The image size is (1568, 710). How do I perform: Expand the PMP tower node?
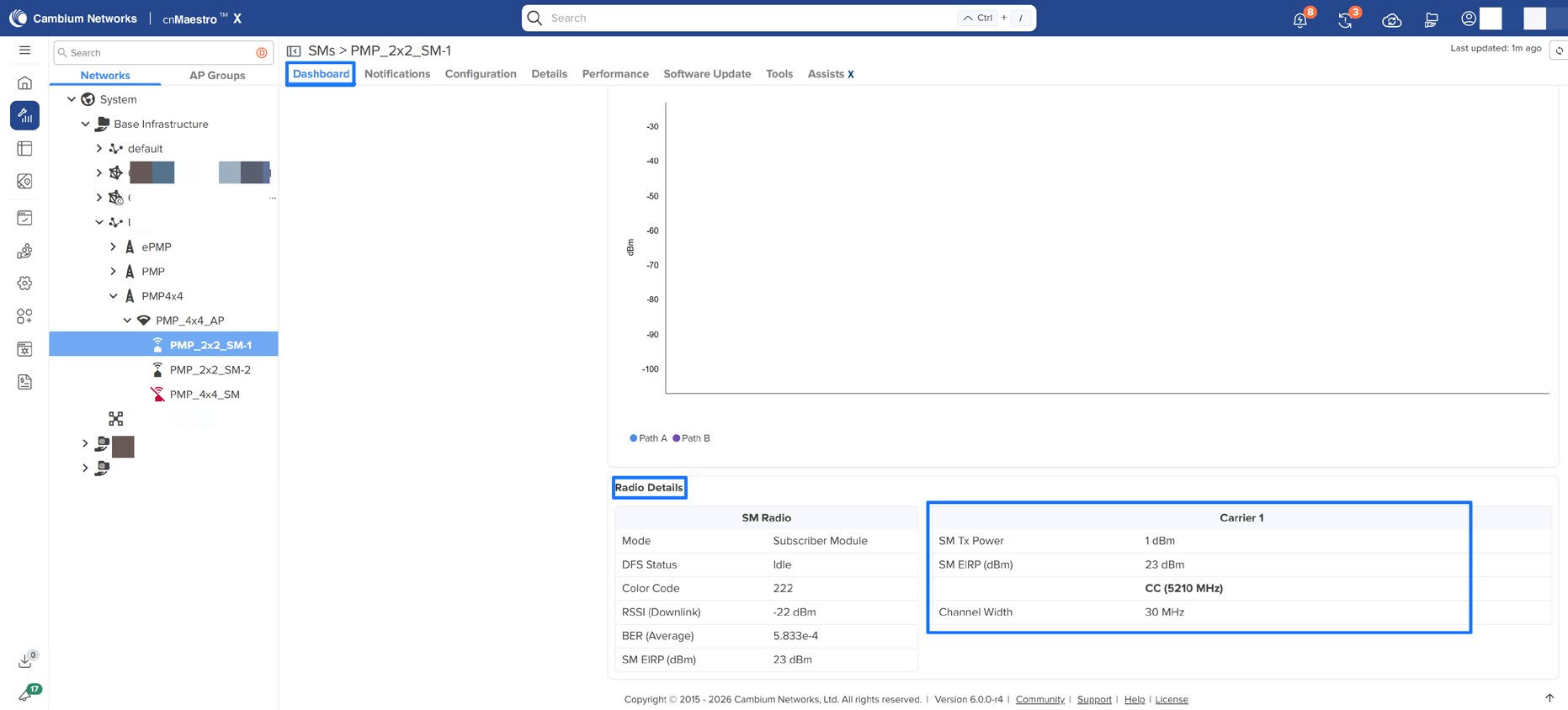[114, 271]
